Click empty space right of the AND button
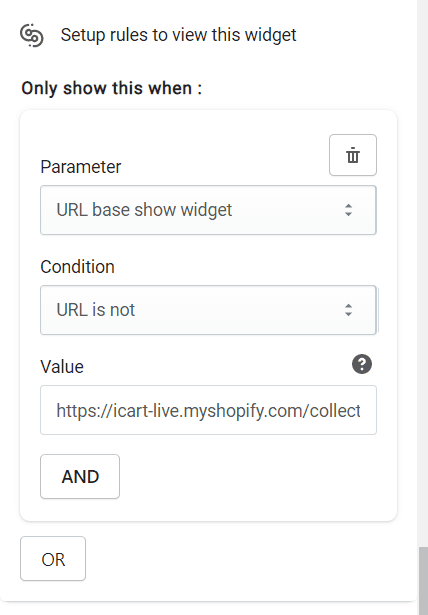 tap(255, 477)
